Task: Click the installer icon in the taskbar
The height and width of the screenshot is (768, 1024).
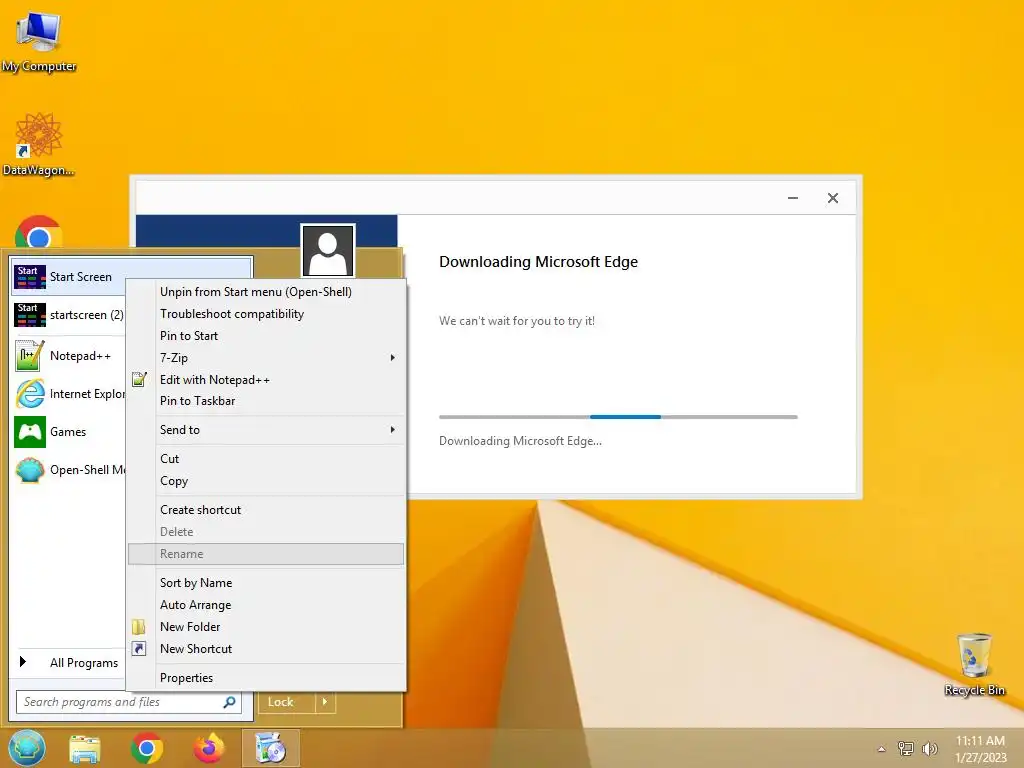Action: [270, 748]
